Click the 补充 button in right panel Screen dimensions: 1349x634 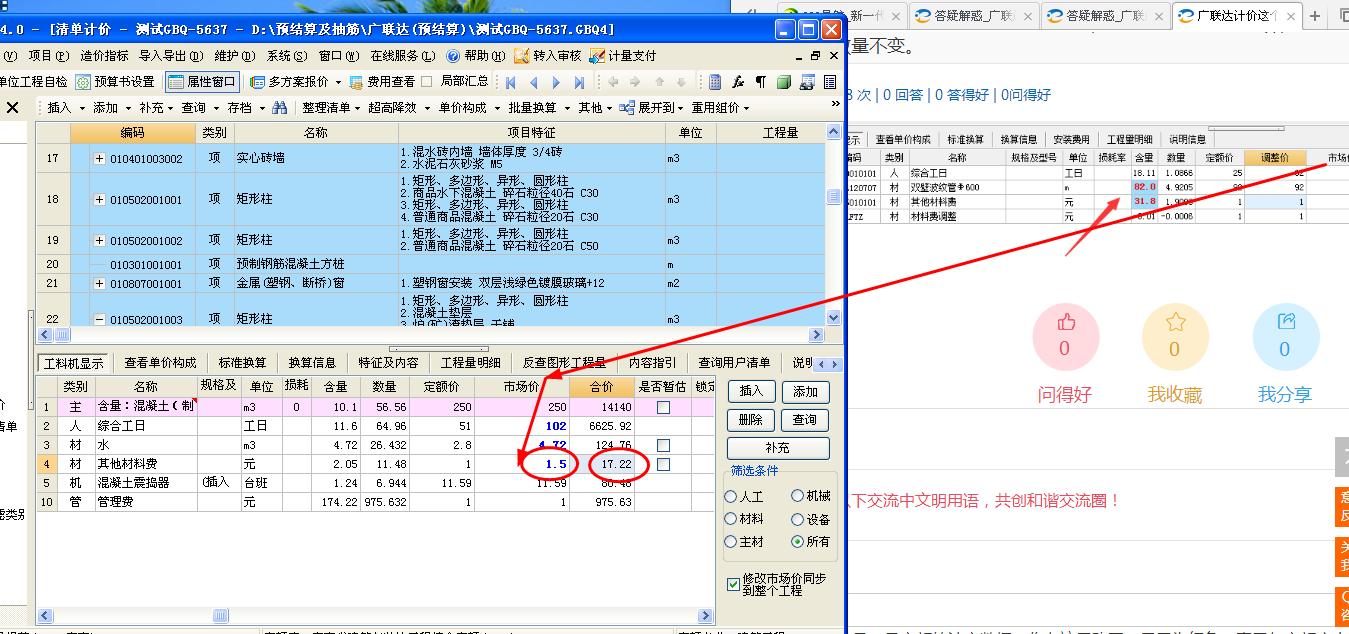778,448
